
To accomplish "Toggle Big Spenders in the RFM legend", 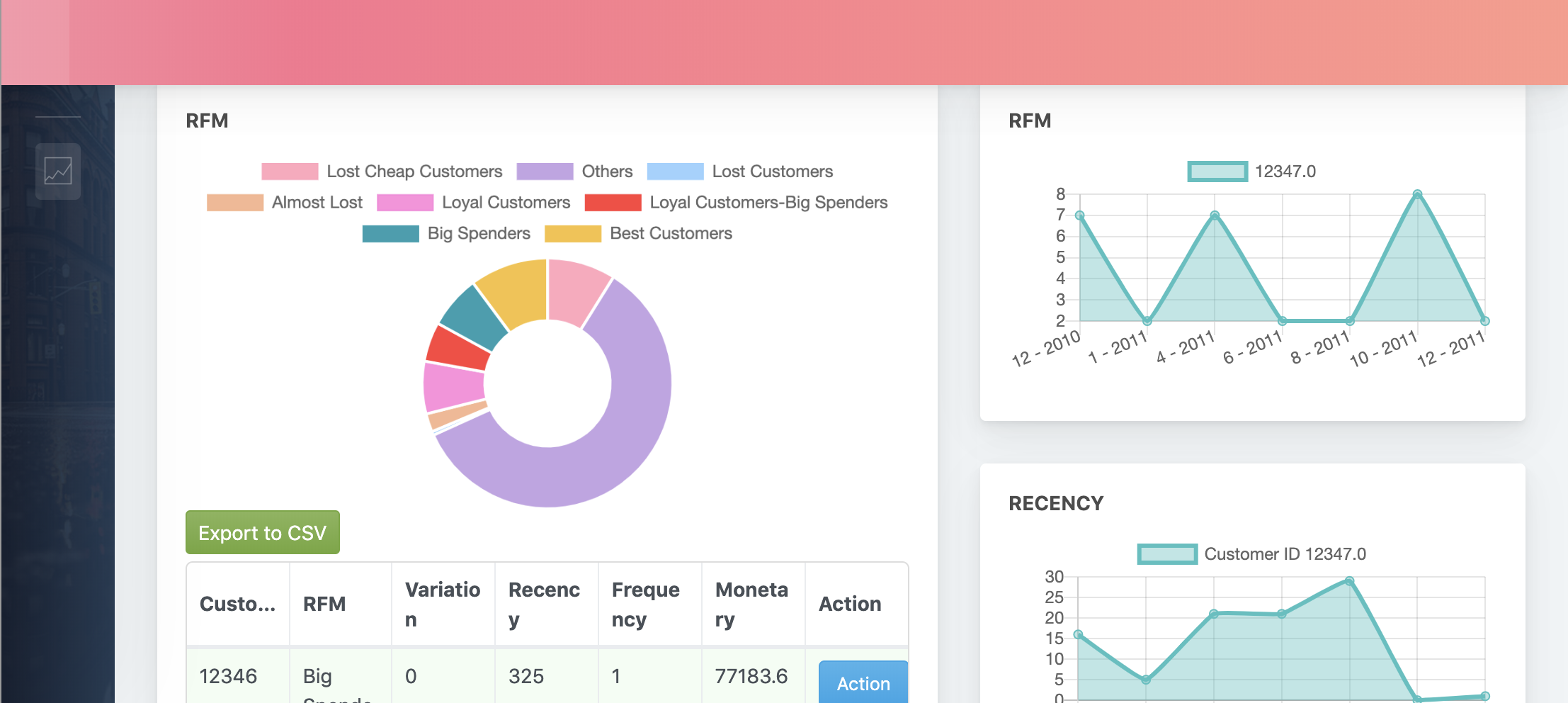I will click(x=478, y=232).
